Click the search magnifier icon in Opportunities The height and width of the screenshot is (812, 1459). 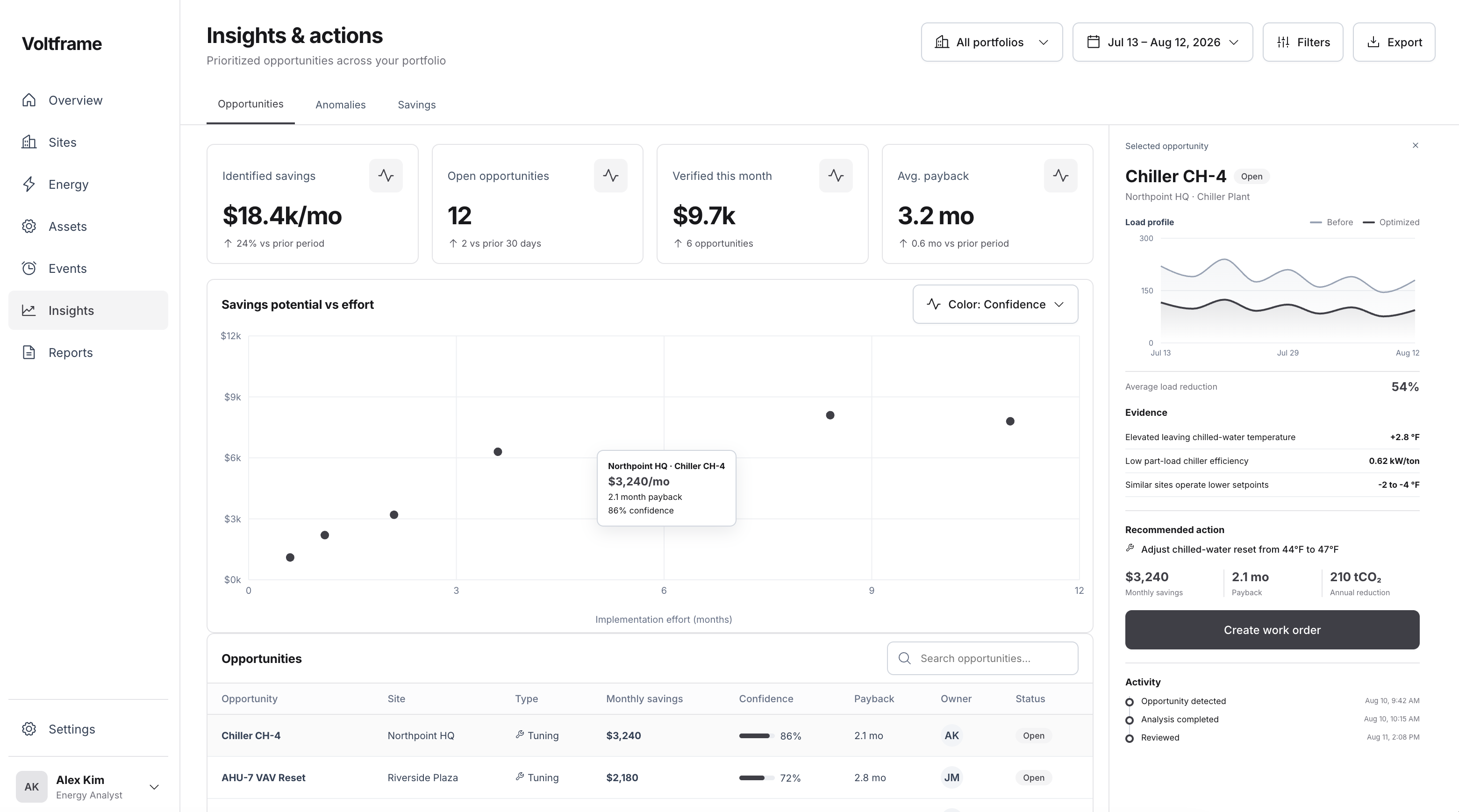pyautogui.click(x=904, y=658)
